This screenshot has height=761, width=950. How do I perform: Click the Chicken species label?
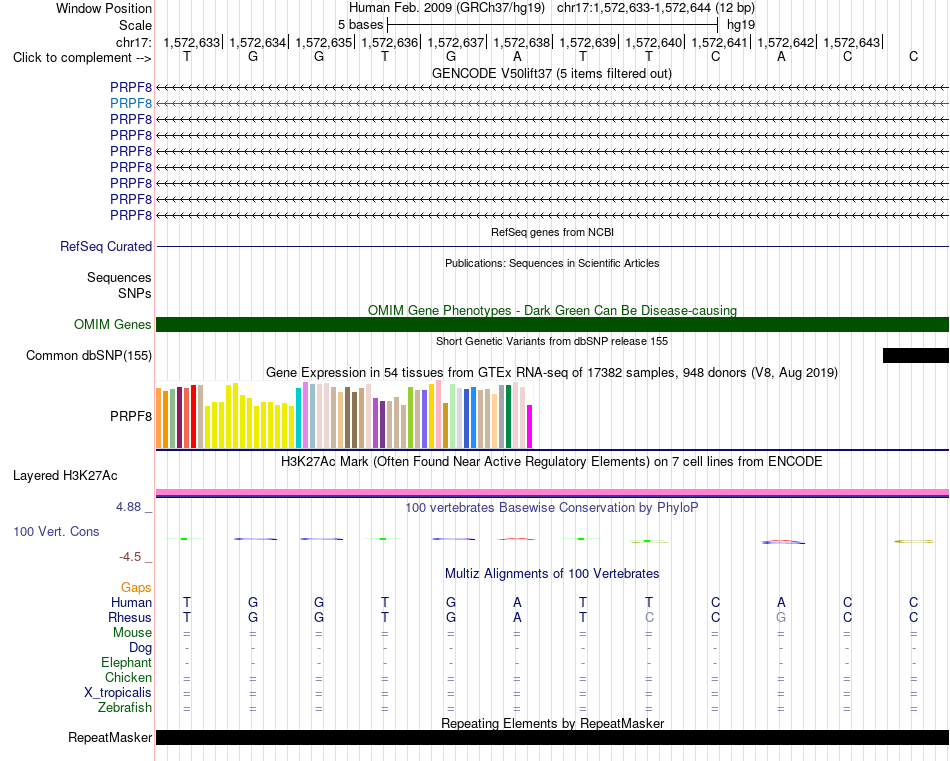tap(128, 677)
